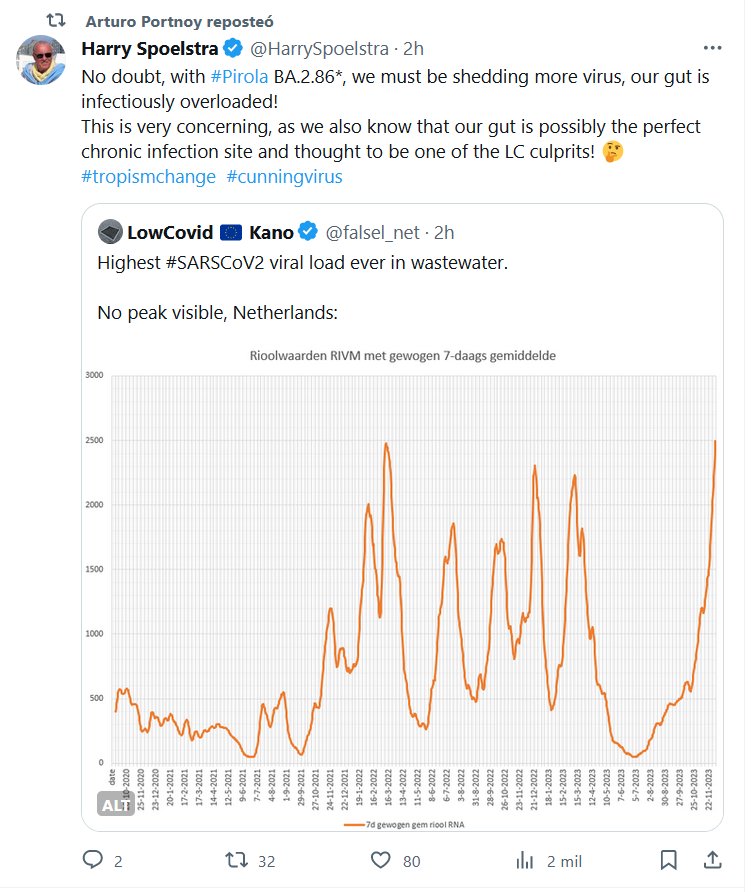Click the LowCovid Kano quoted author name
This screenshot has width=754, height=892.
click(x=210, y=233)
